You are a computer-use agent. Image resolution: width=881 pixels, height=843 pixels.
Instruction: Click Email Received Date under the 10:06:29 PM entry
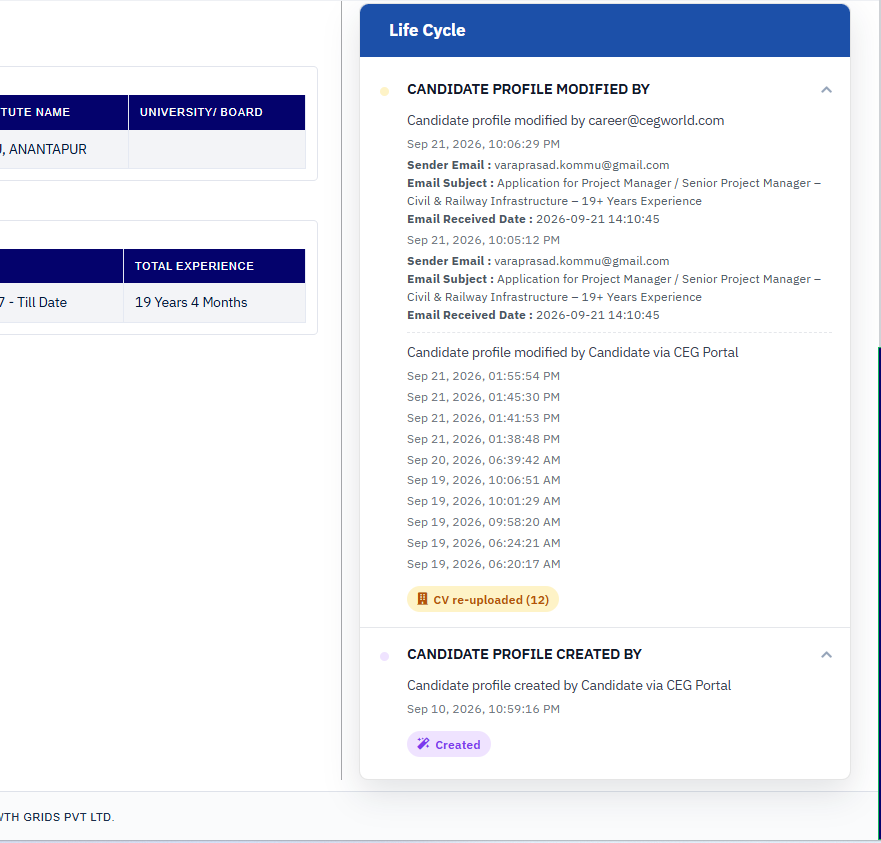pyautogui.click(x=533, y=219)
